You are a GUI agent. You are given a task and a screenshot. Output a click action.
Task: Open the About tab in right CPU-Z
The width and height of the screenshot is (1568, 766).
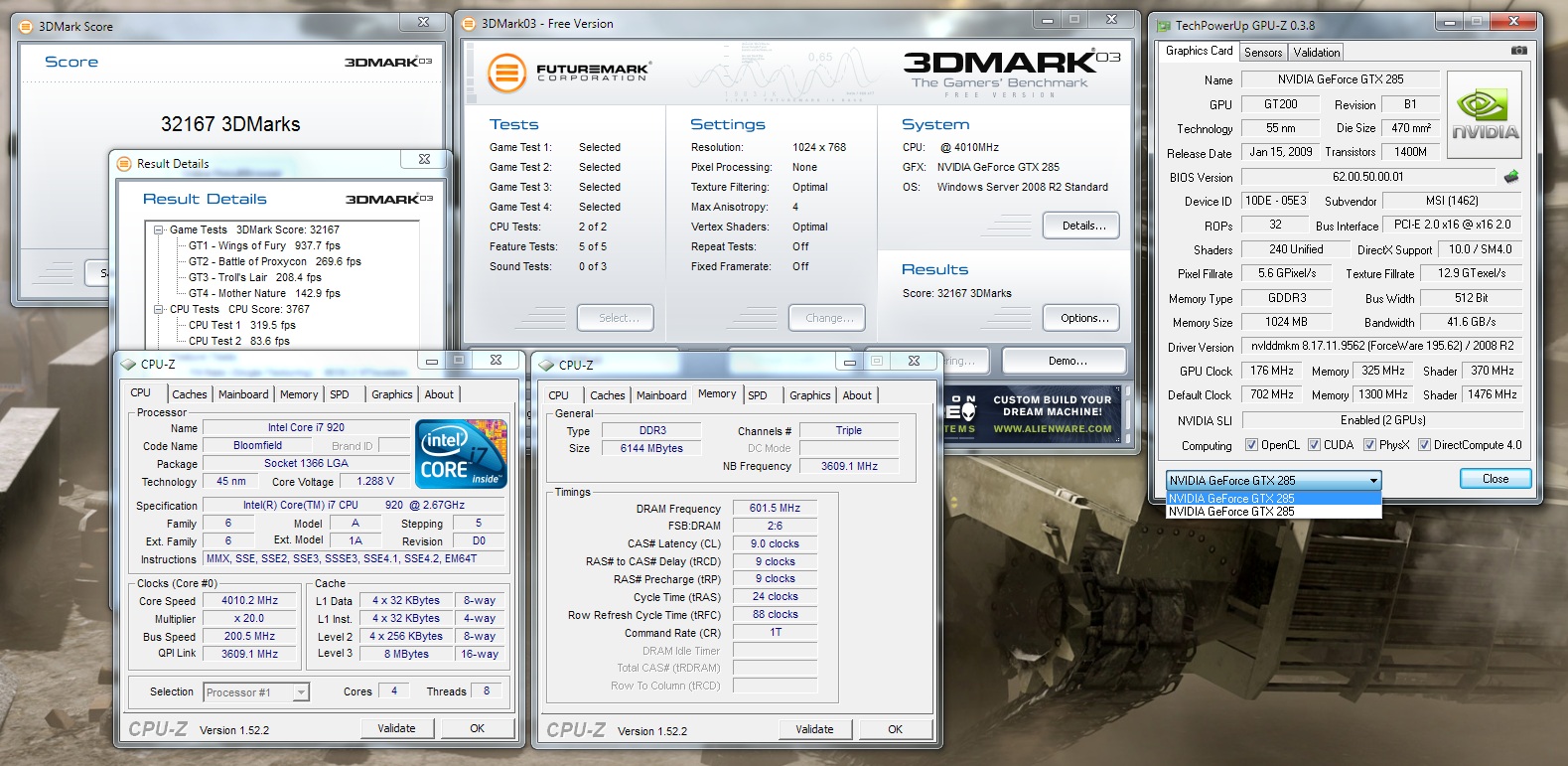coord(857,395)
